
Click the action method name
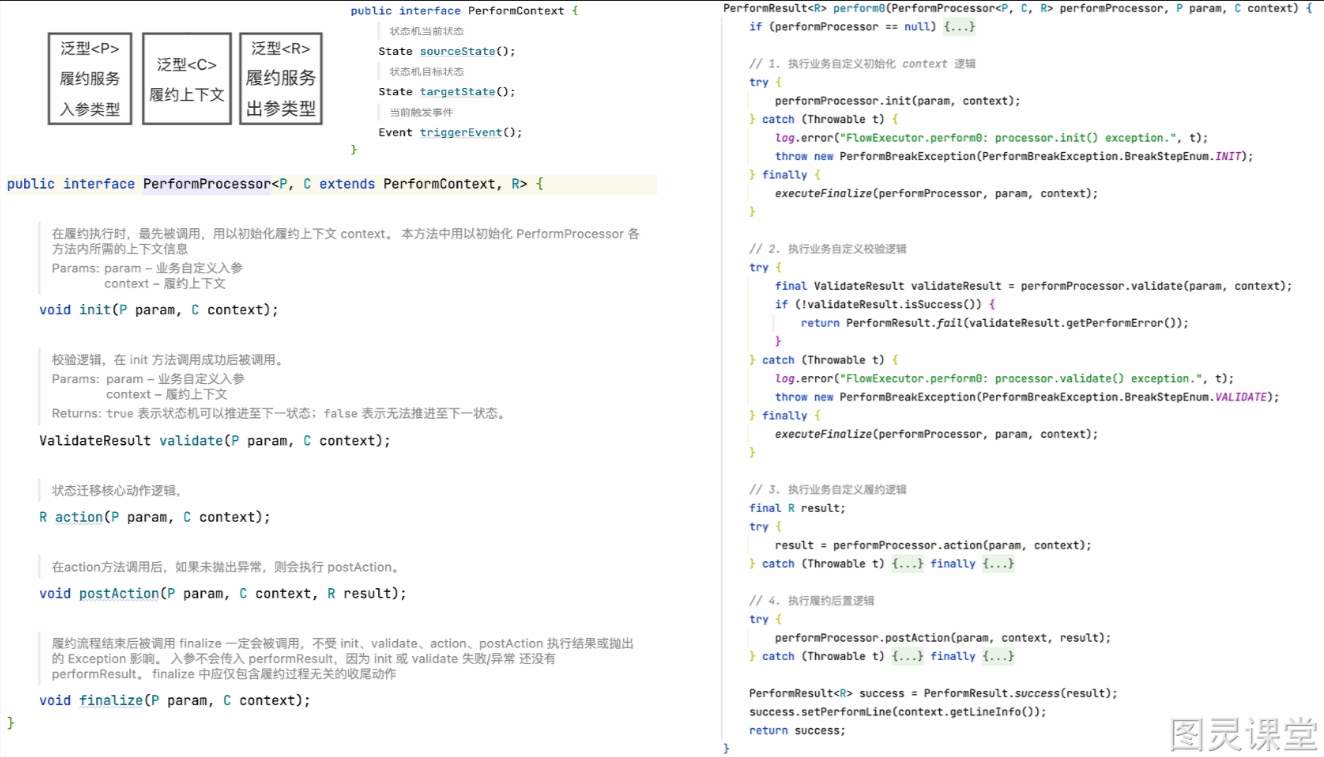pyautogui.click(x=79, y=517)
